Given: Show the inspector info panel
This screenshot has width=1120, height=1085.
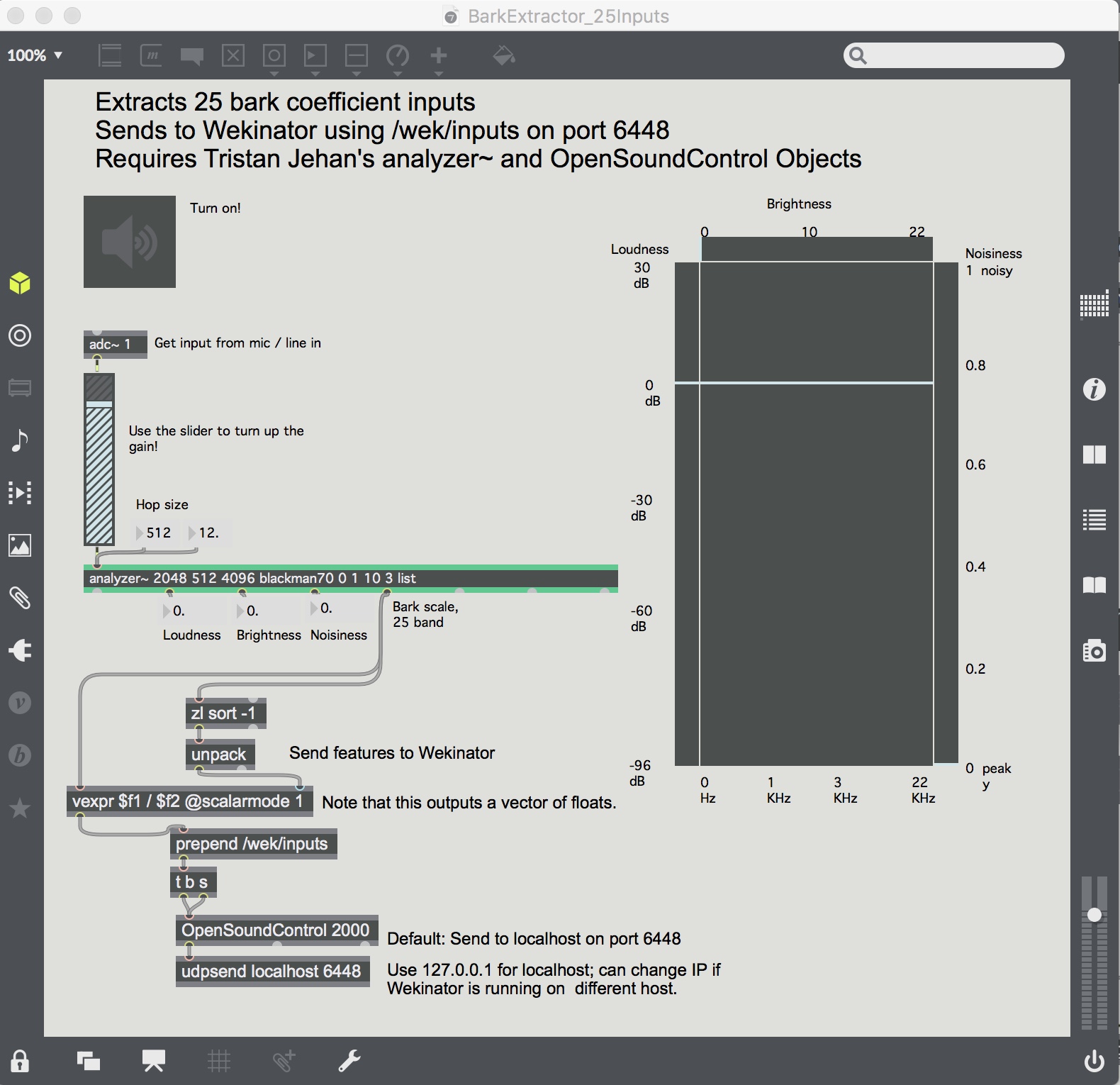Looking at the screenshot, I should tap(1094, 389).
